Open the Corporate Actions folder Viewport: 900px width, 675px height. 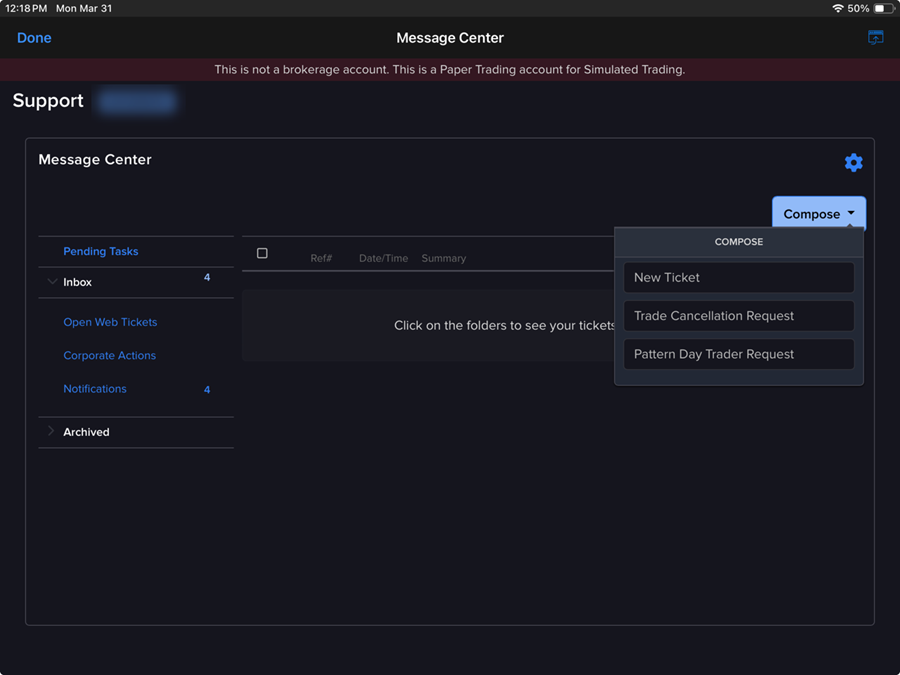pos(110,355)
